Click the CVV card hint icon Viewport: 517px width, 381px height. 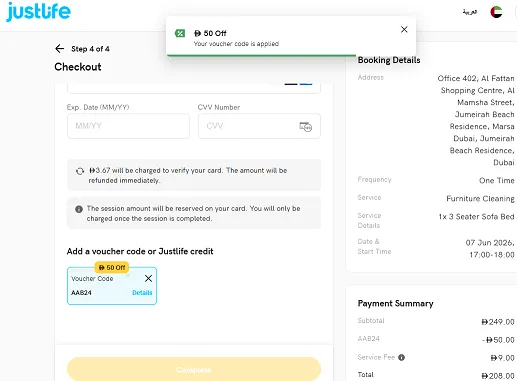(x=305, y=127)
